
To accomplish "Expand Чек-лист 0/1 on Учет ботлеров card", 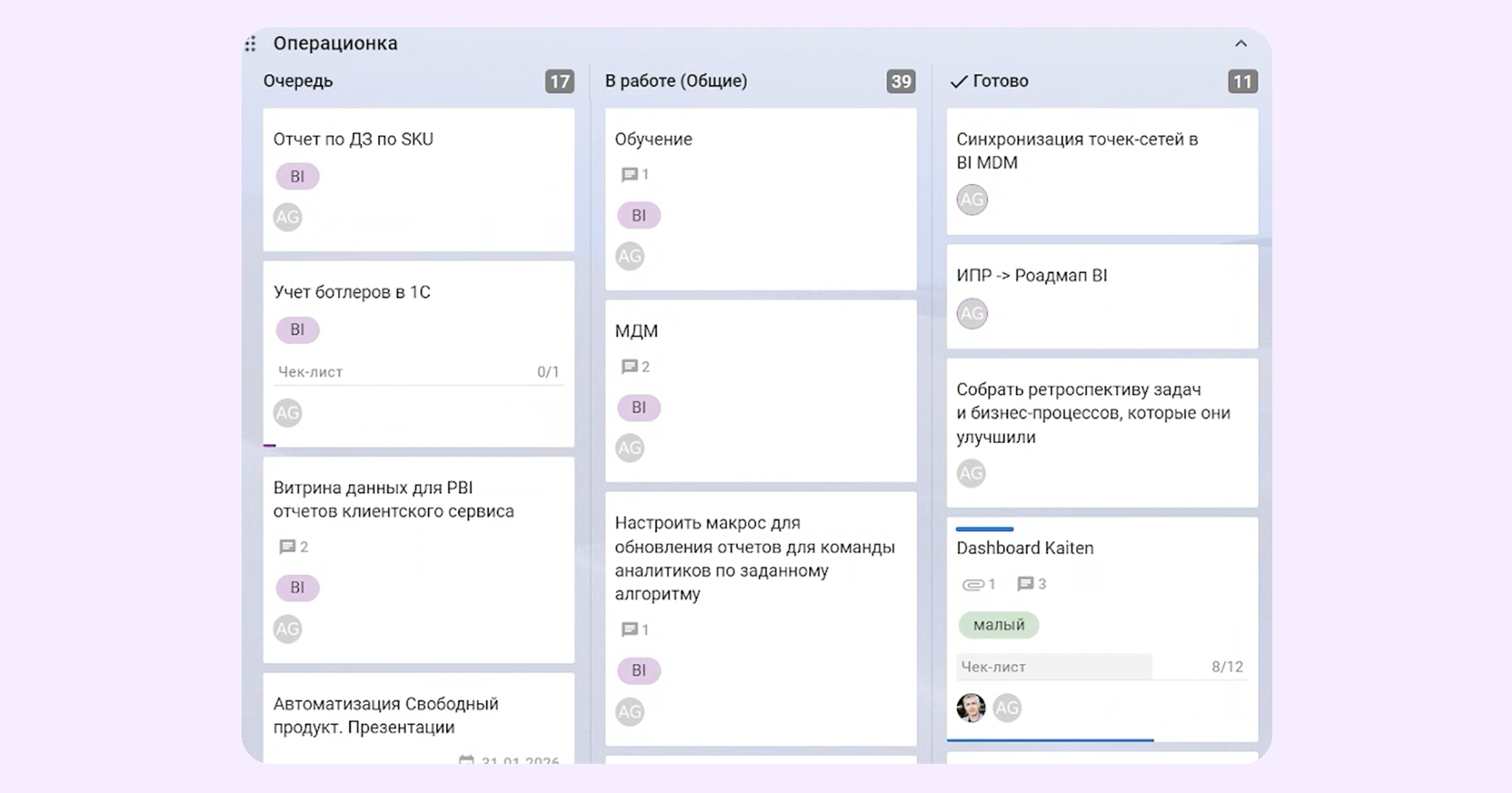I will (418, 372).
